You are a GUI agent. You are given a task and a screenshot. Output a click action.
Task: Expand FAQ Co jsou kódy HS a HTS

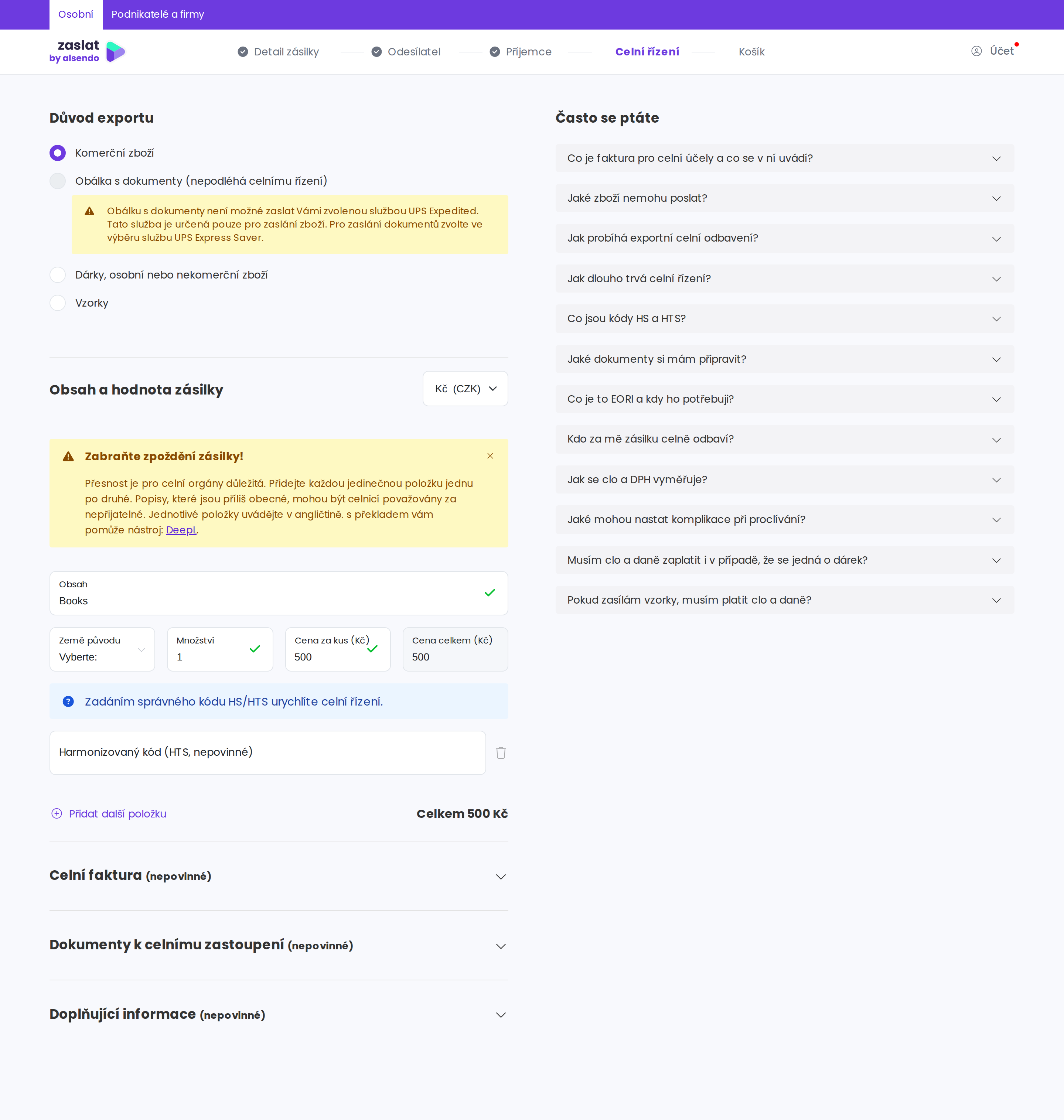coord(784,319)
